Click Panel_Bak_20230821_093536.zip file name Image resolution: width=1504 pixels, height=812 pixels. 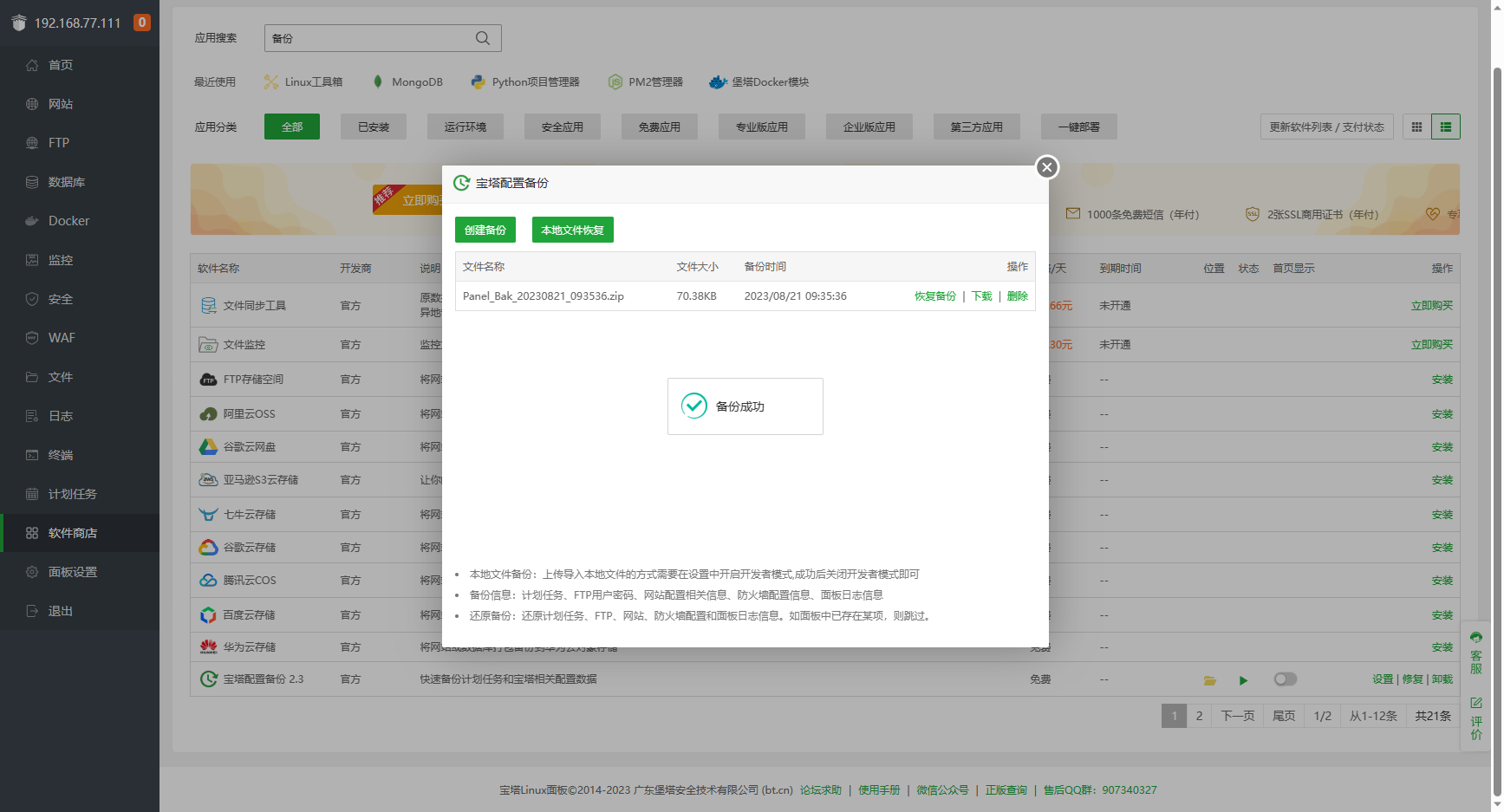tap(544, 296)
